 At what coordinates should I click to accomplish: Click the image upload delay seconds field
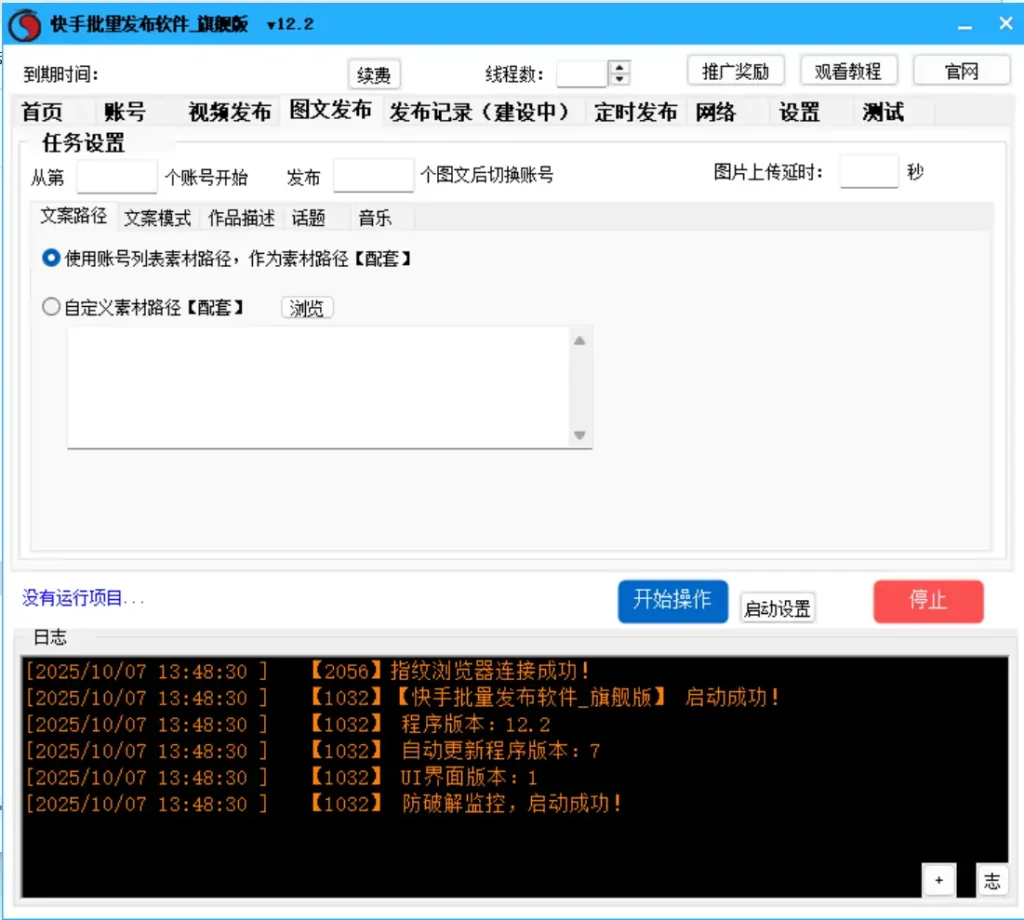click(x=868, y=172)
